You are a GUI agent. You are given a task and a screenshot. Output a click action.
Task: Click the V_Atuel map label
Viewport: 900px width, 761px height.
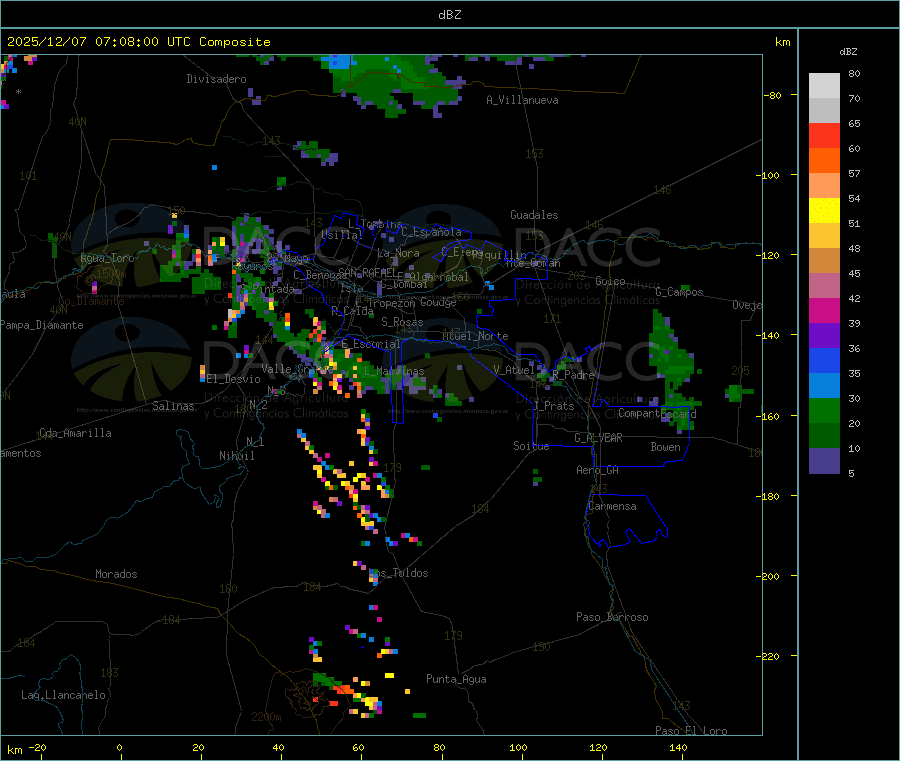click(514, 370)
